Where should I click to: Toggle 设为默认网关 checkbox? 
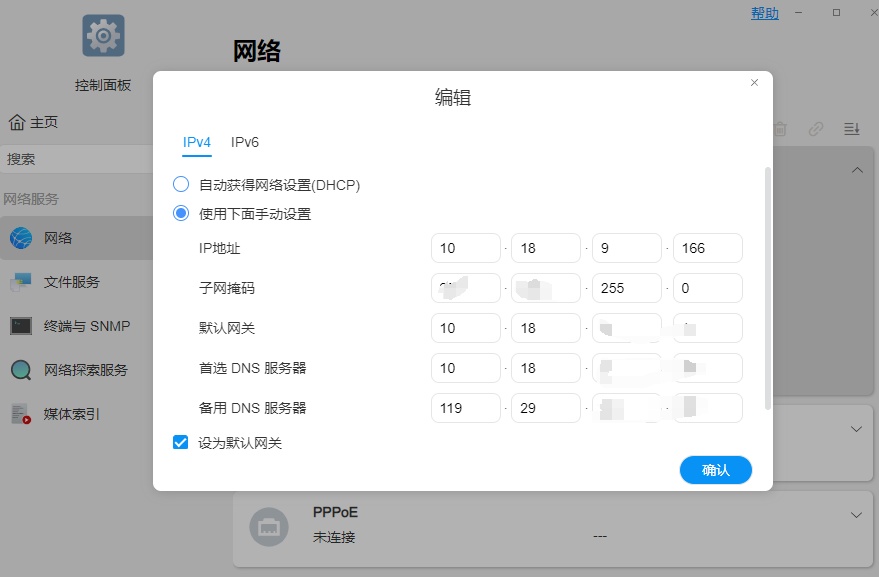181,442
